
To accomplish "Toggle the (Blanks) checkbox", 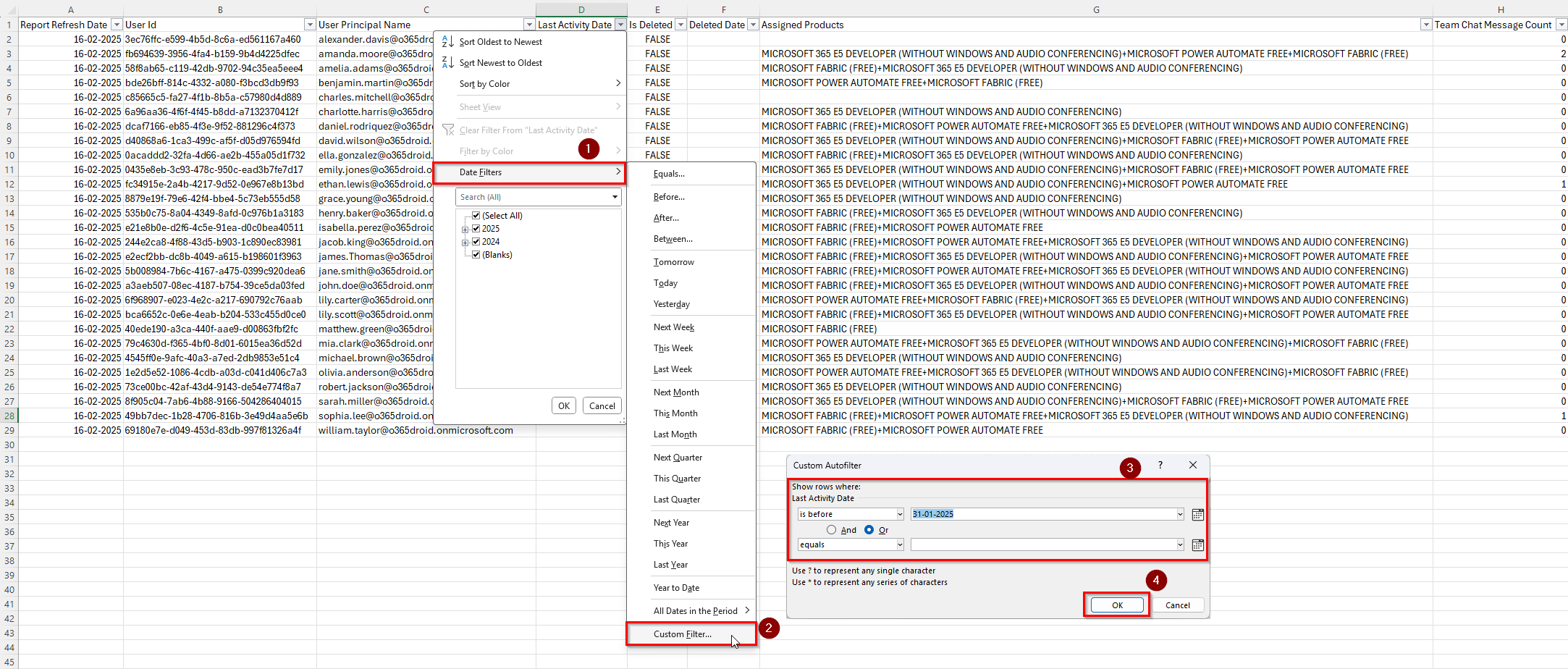I will [476, 254].
